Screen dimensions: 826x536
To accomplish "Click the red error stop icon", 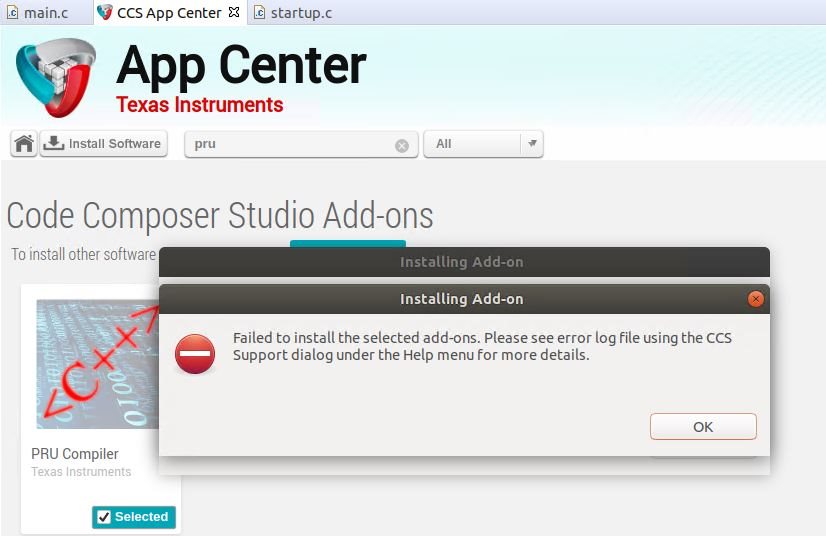I will (x=195, y=354).
